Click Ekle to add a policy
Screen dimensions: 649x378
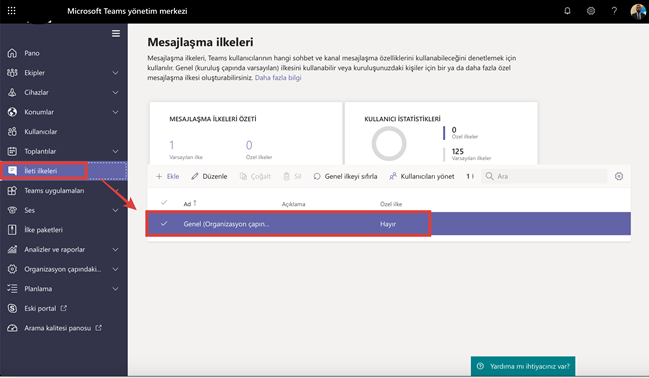pos(168,176)
